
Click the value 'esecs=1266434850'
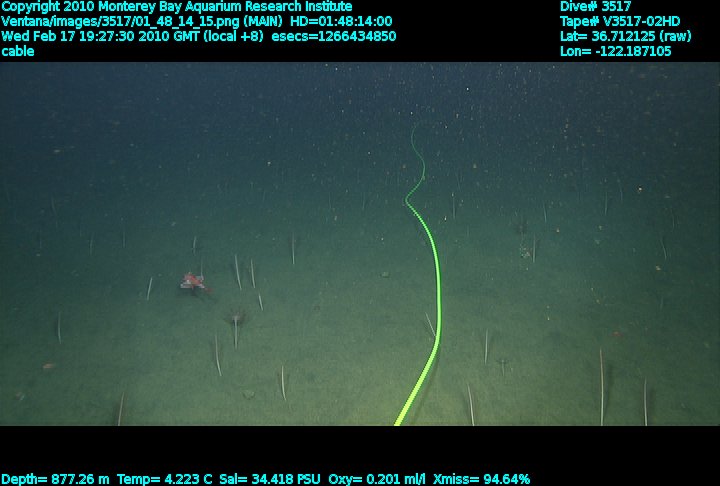334,36
